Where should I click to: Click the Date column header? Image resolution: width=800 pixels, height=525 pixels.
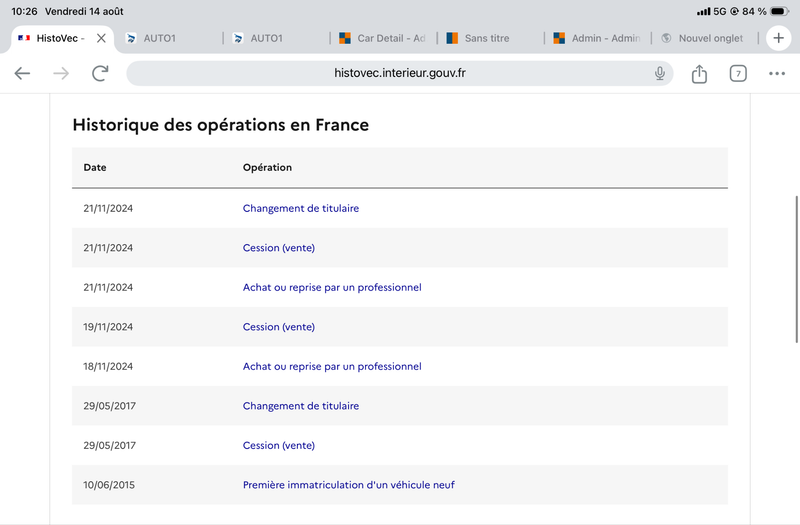pyautogui.click(x=95, y=167)
